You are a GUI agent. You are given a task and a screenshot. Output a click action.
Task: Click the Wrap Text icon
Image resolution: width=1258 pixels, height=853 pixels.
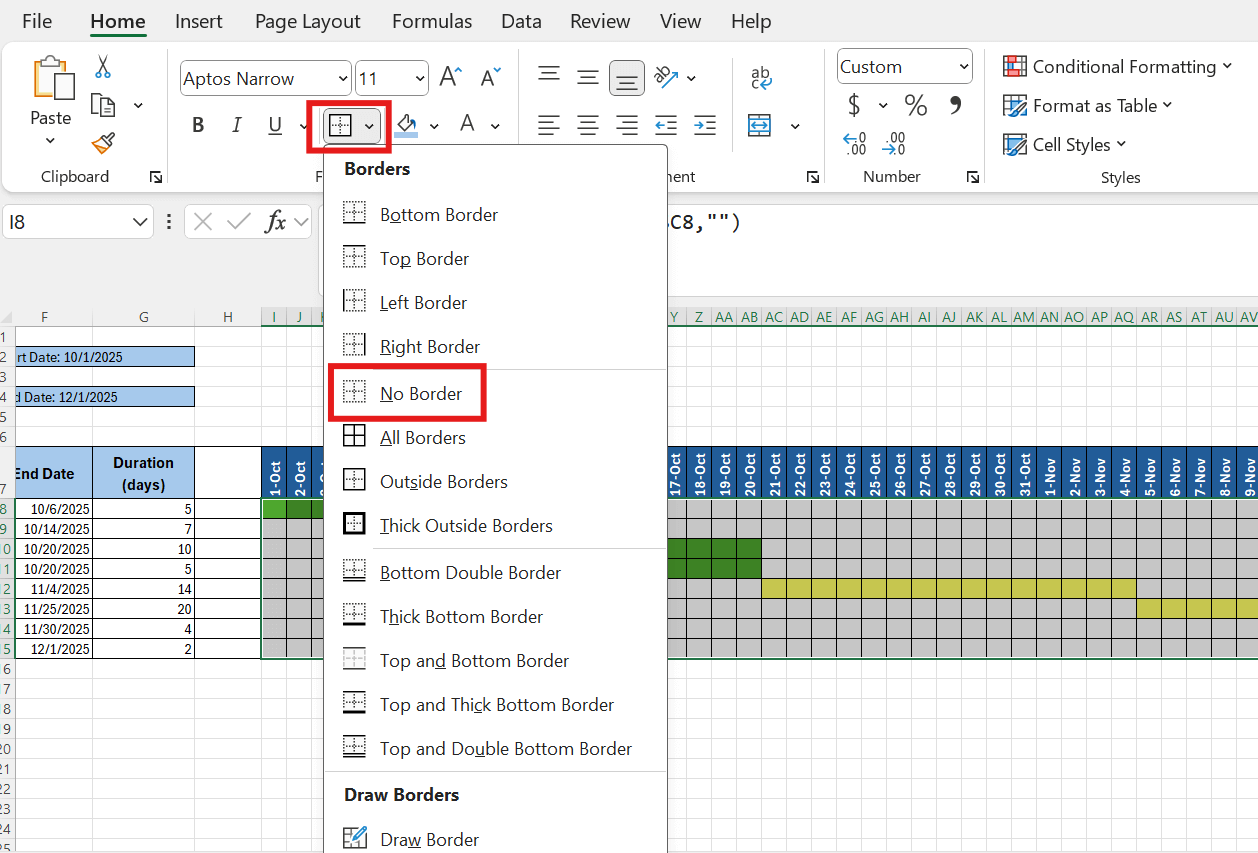pos(761,77)
